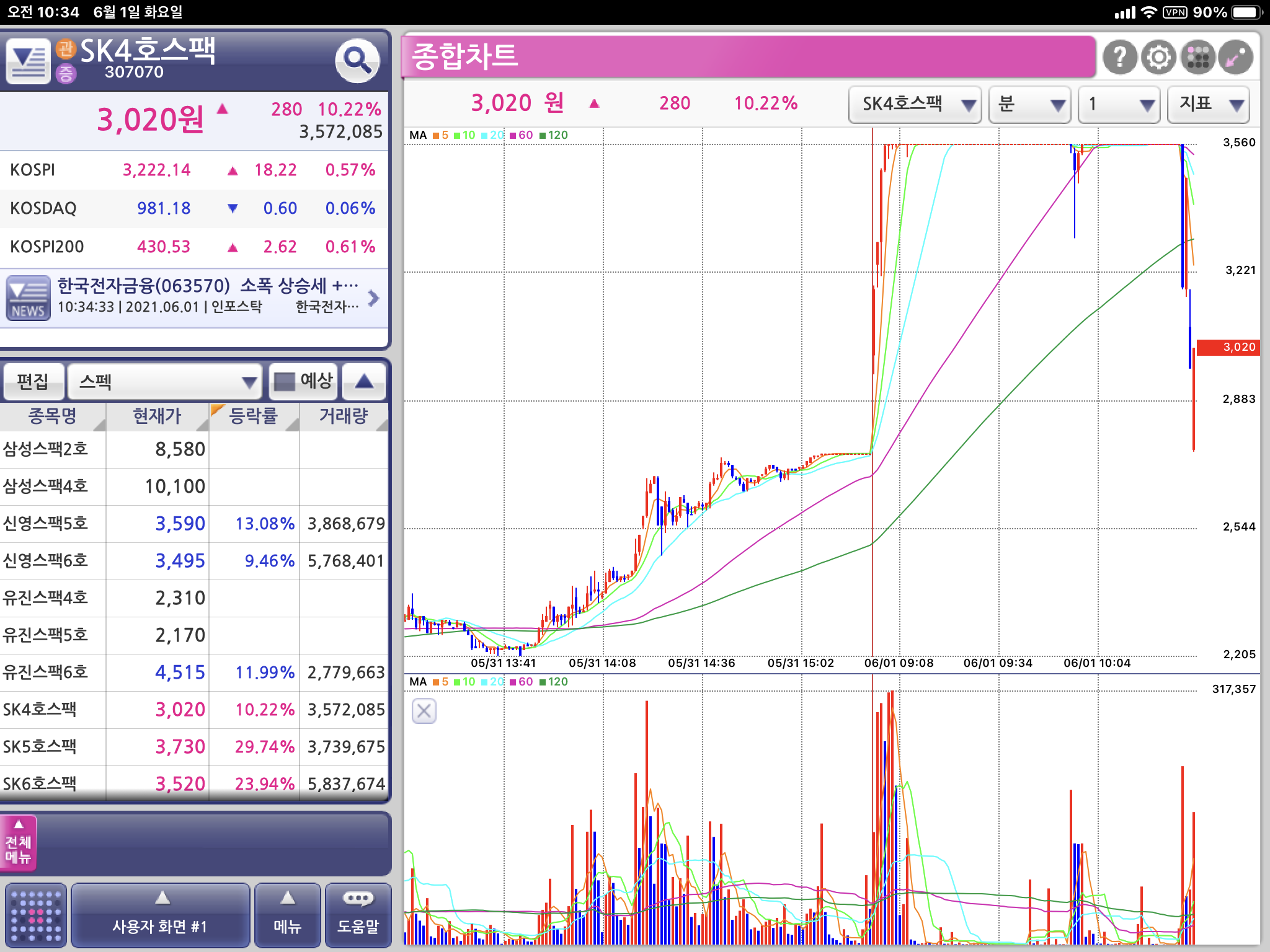Open chart settings gear icon
The image size is (1270, 952).
1158,58
